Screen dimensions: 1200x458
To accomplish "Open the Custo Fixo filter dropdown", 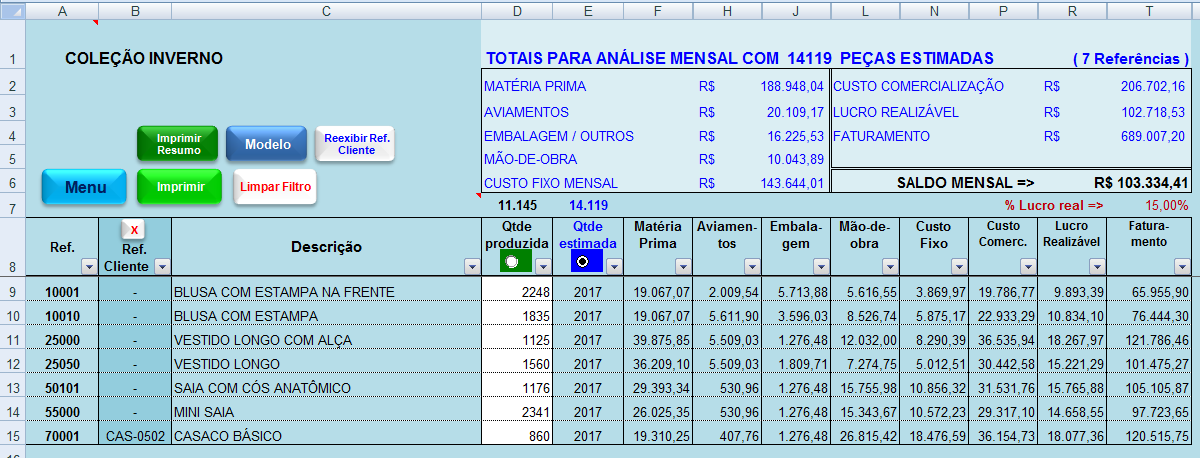I will point(959,267).
